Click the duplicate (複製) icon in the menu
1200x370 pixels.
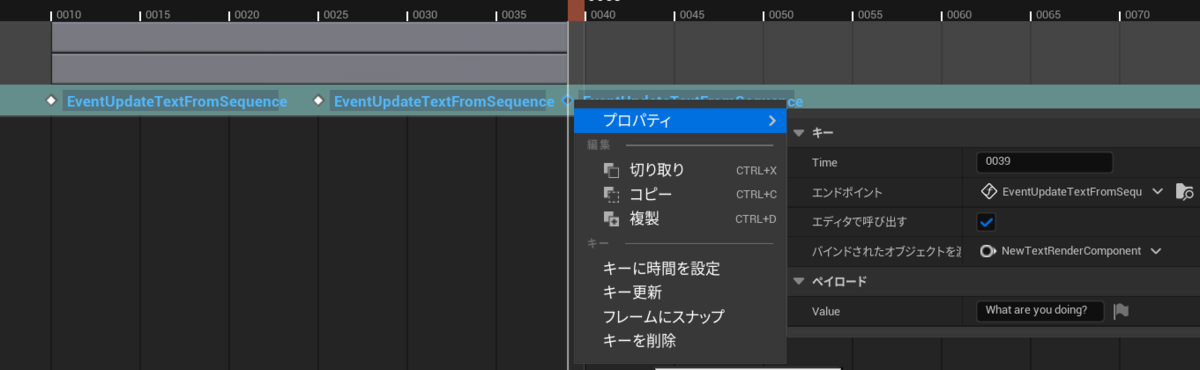[611, 218]
